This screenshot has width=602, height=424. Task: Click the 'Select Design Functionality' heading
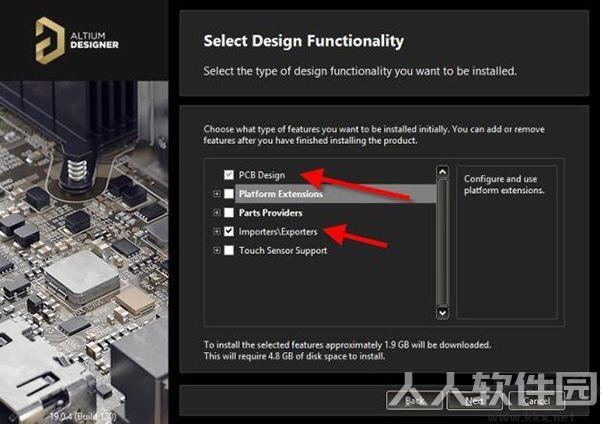[303, 41]
